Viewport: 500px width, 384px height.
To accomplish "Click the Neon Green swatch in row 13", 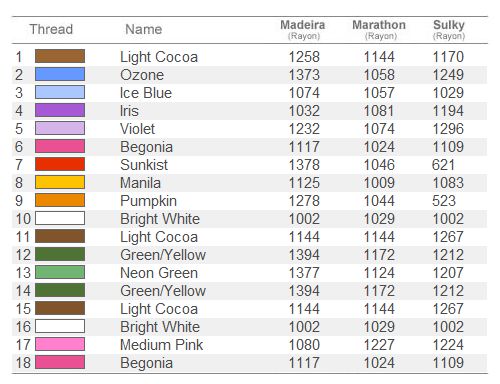I will (x=60, y=272).
